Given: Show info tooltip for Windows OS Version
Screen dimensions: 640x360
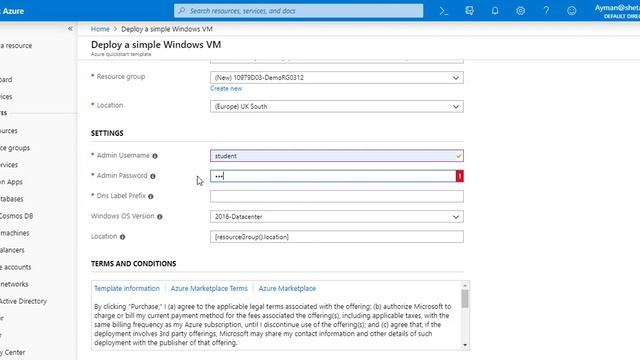Looking at the screenshot, I should pos(160,217).
